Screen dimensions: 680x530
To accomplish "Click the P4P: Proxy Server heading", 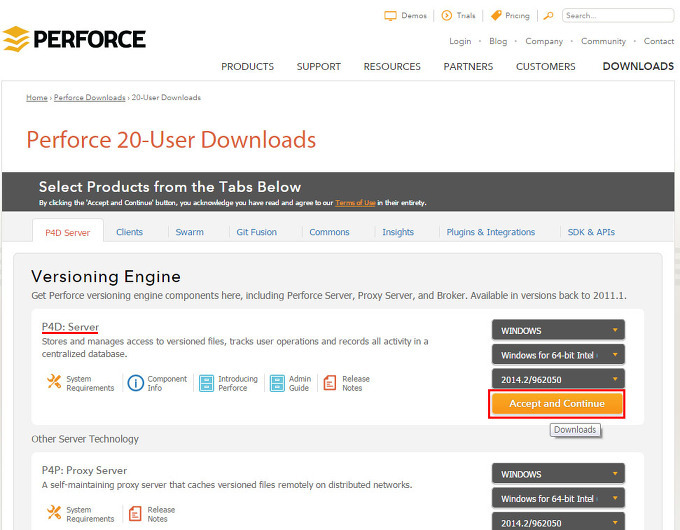I will tap(85, 471).
